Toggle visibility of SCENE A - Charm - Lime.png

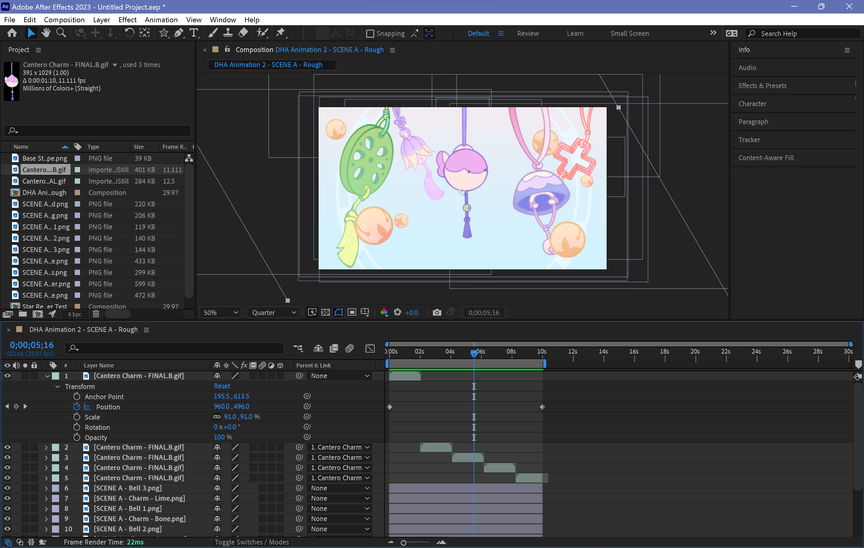pos(7,498)
